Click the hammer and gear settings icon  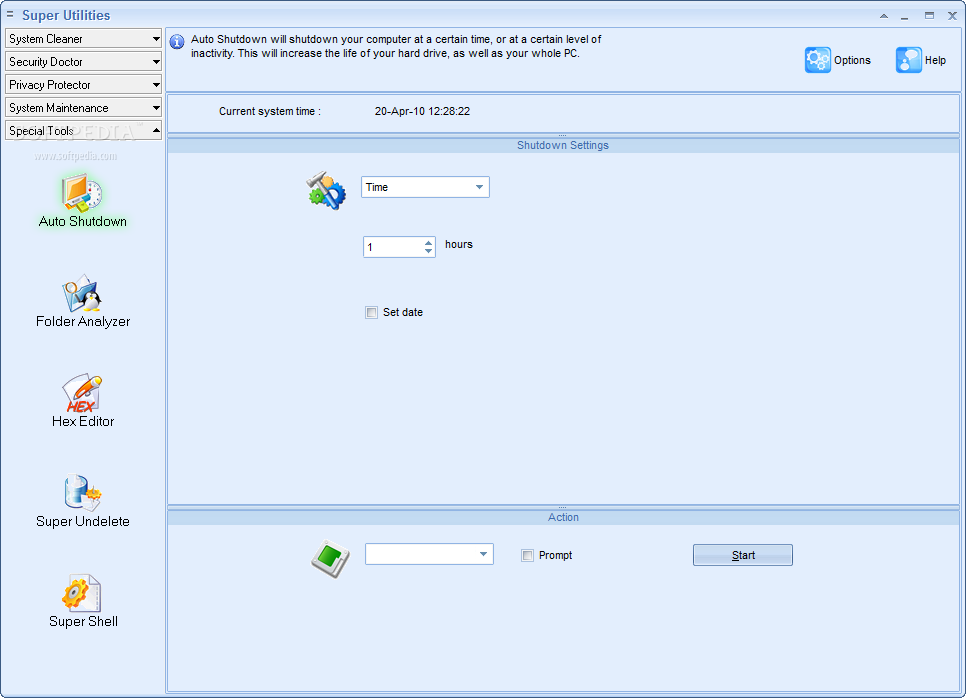(x=326, y=190)
